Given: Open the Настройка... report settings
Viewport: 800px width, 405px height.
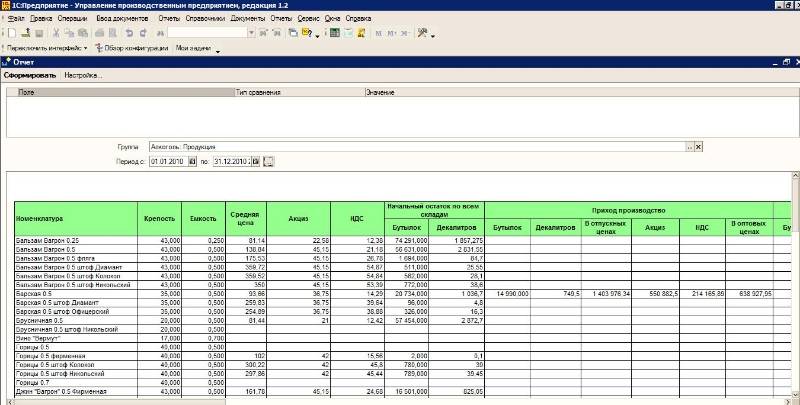Looking at the screenshot, I should [83, 76].
